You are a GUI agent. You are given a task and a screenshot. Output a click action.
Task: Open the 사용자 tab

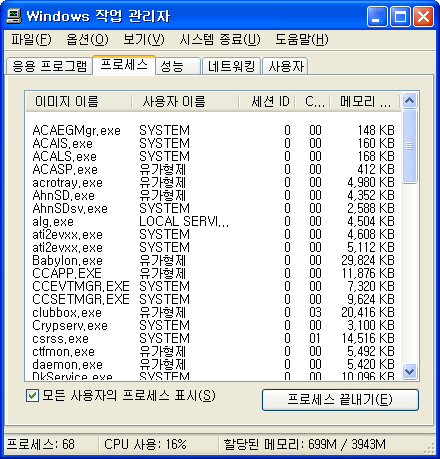coord(285,66)
